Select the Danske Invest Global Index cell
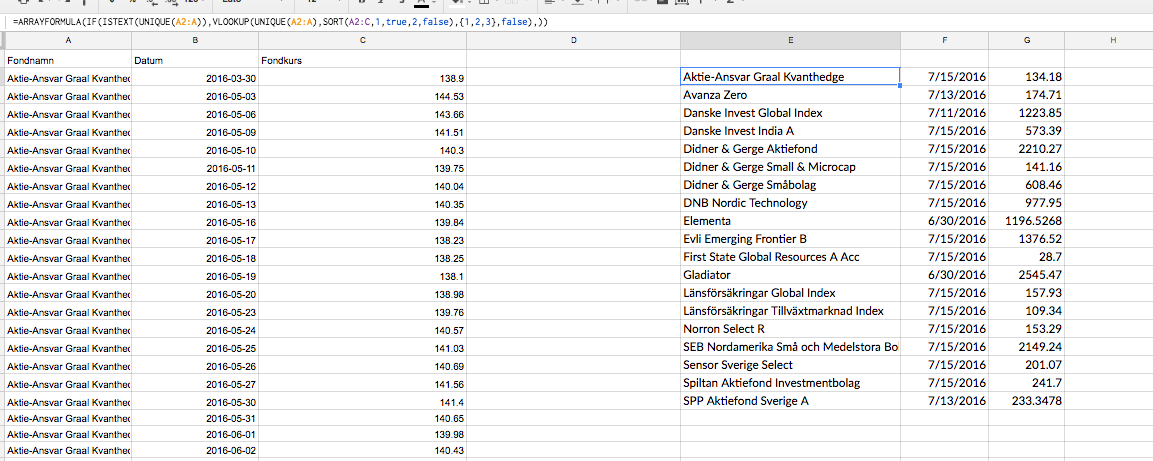Screen dimensions: 1153x461 coord(790,112)
